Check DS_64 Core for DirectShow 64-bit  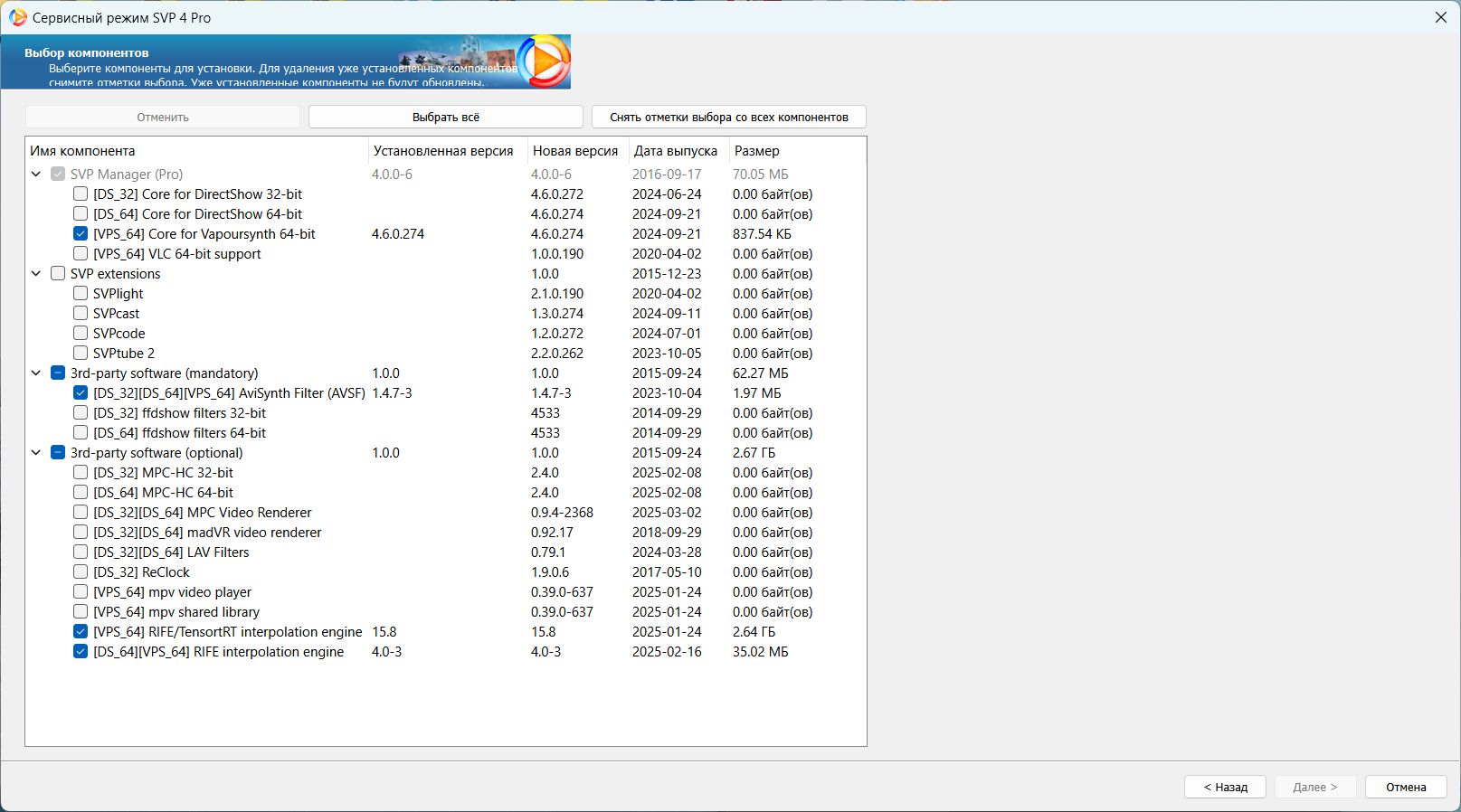pos(81,213)
